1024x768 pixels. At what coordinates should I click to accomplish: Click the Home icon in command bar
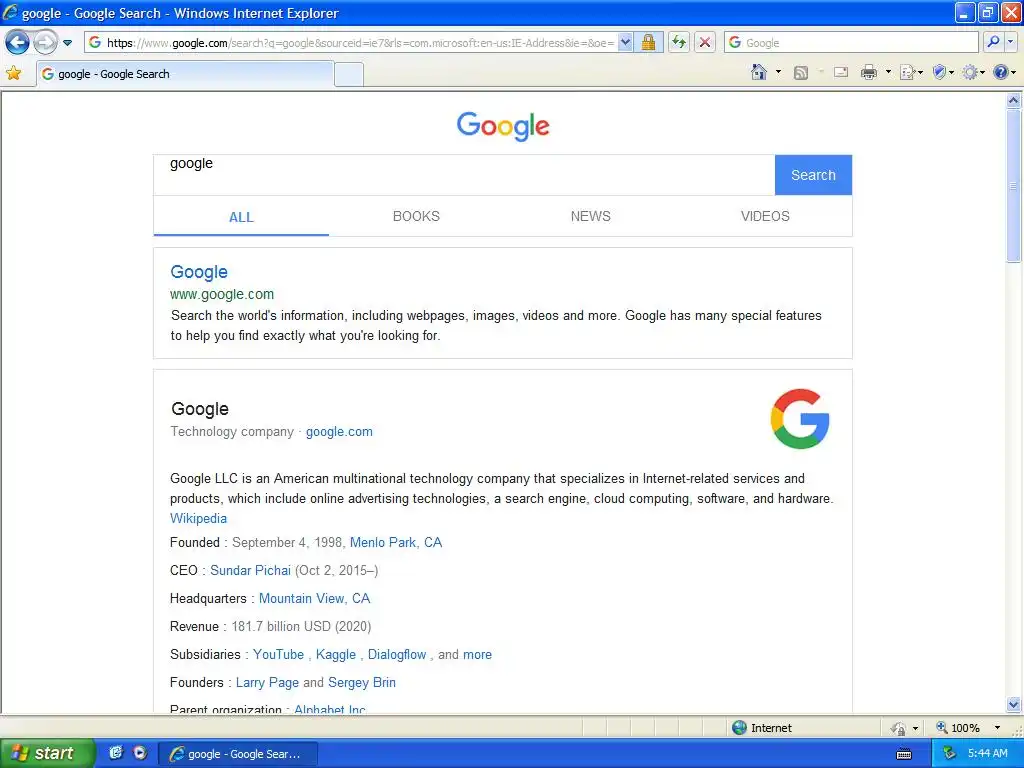[x=759, y=72]
